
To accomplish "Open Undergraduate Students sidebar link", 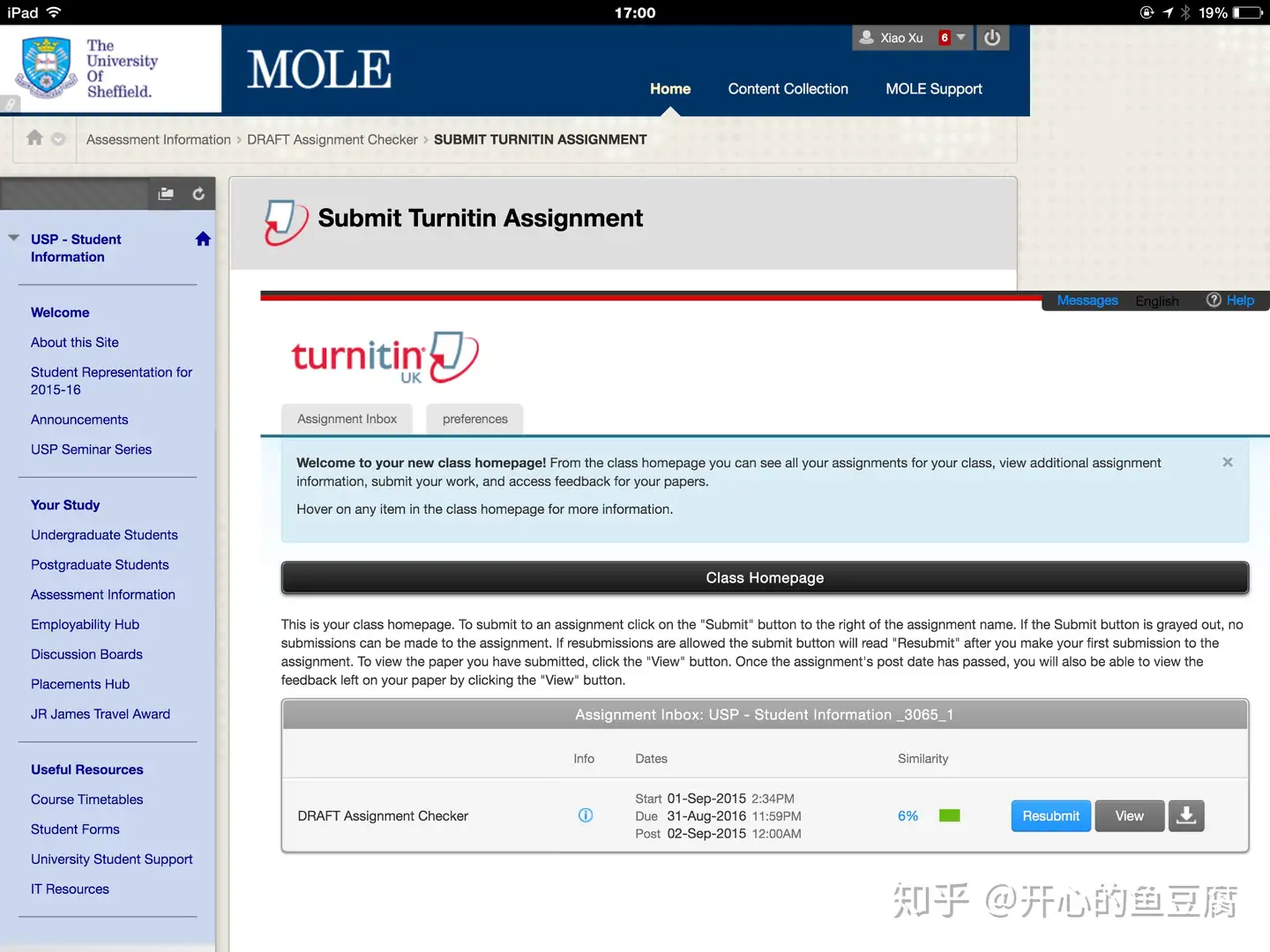I will pyautogui.click(x=104, y=535).
